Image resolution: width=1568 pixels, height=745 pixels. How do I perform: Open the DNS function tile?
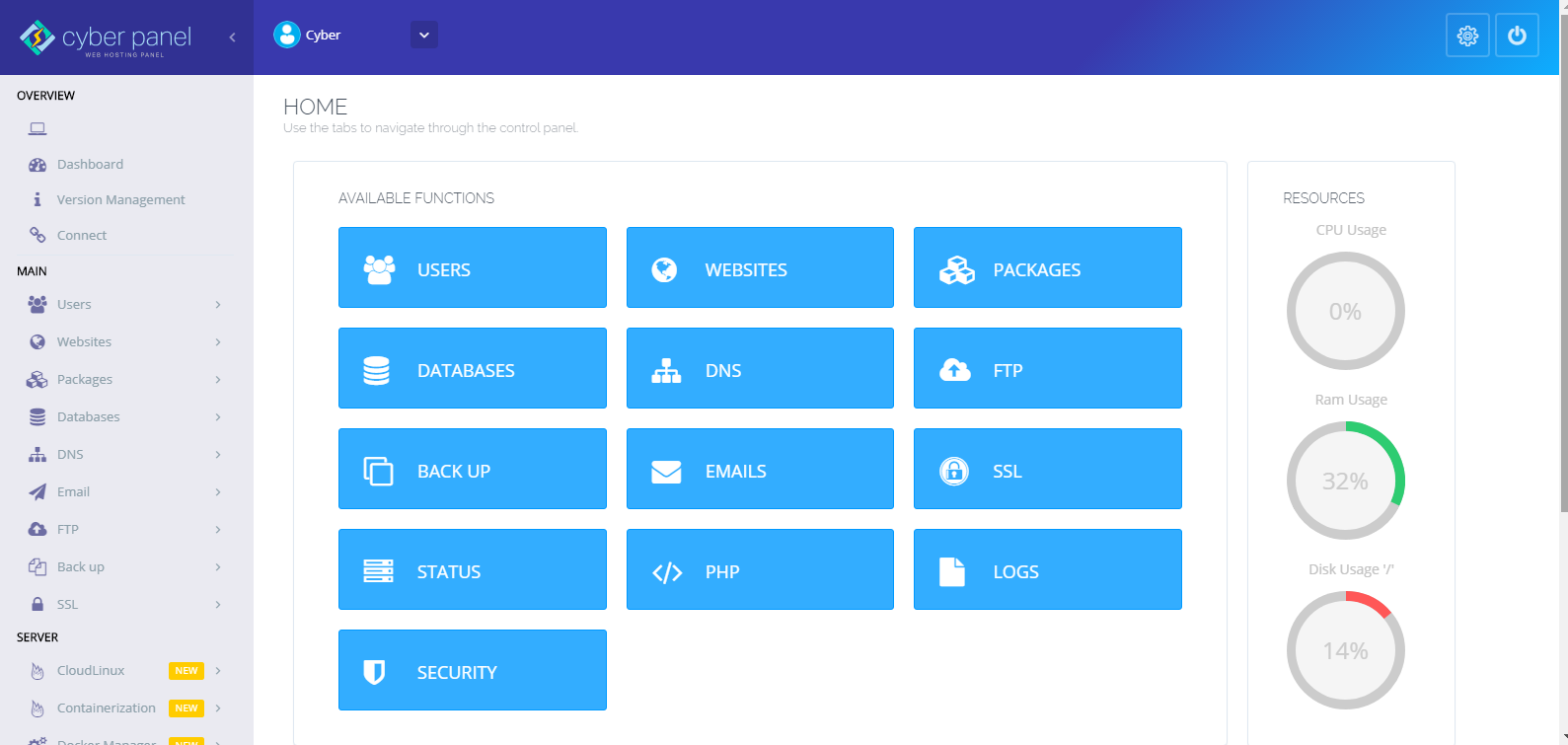(760, 368)
